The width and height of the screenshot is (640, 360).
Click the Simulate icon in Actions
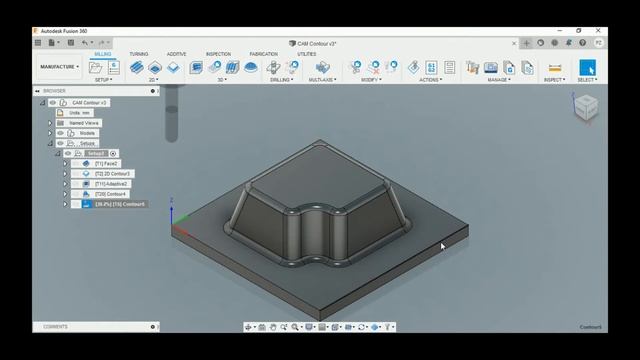click(x=413, y=67)
